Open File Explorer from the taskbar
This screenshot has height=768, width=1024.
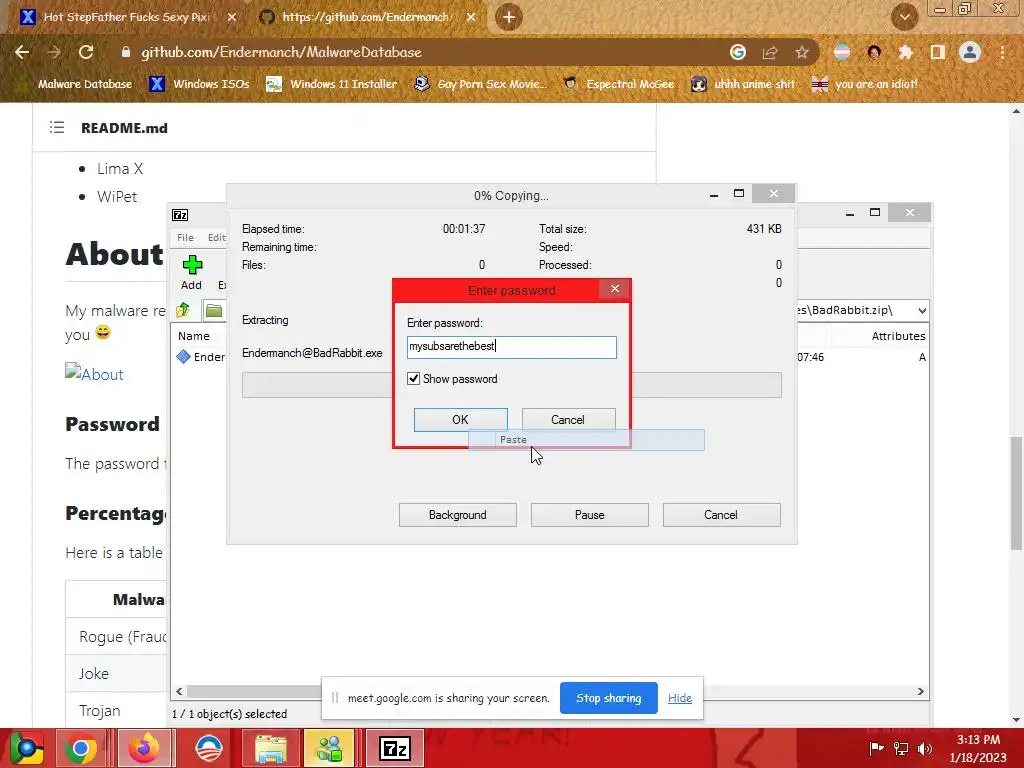[271, 748]
